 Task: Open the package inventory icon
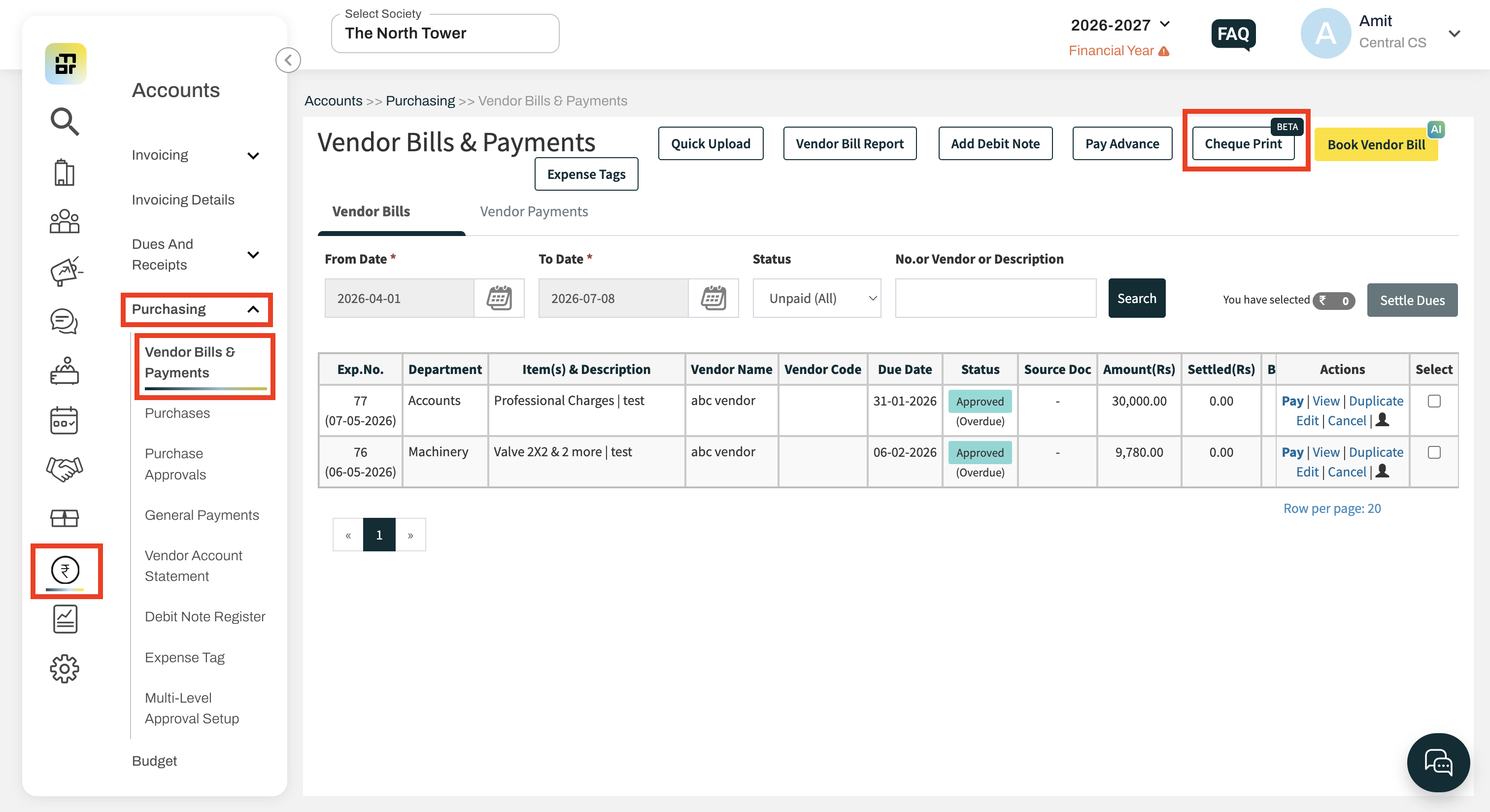[x=64, y=518]
